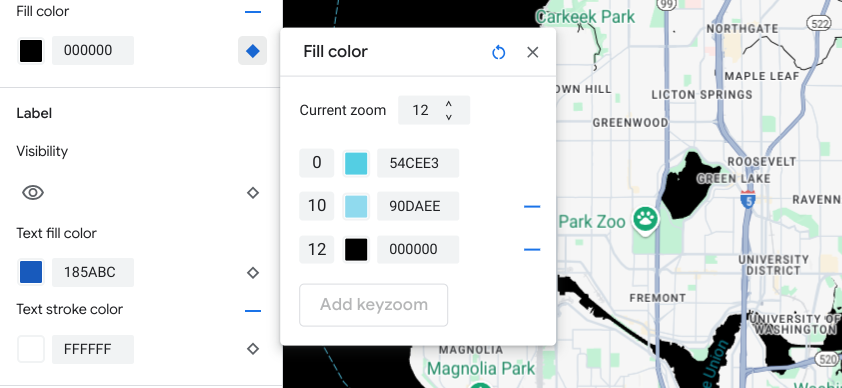The height and width of the screenshot is (388, 842).
Task: Remove the zoom 10 keyzoom stop
Action: pos(532,206)
